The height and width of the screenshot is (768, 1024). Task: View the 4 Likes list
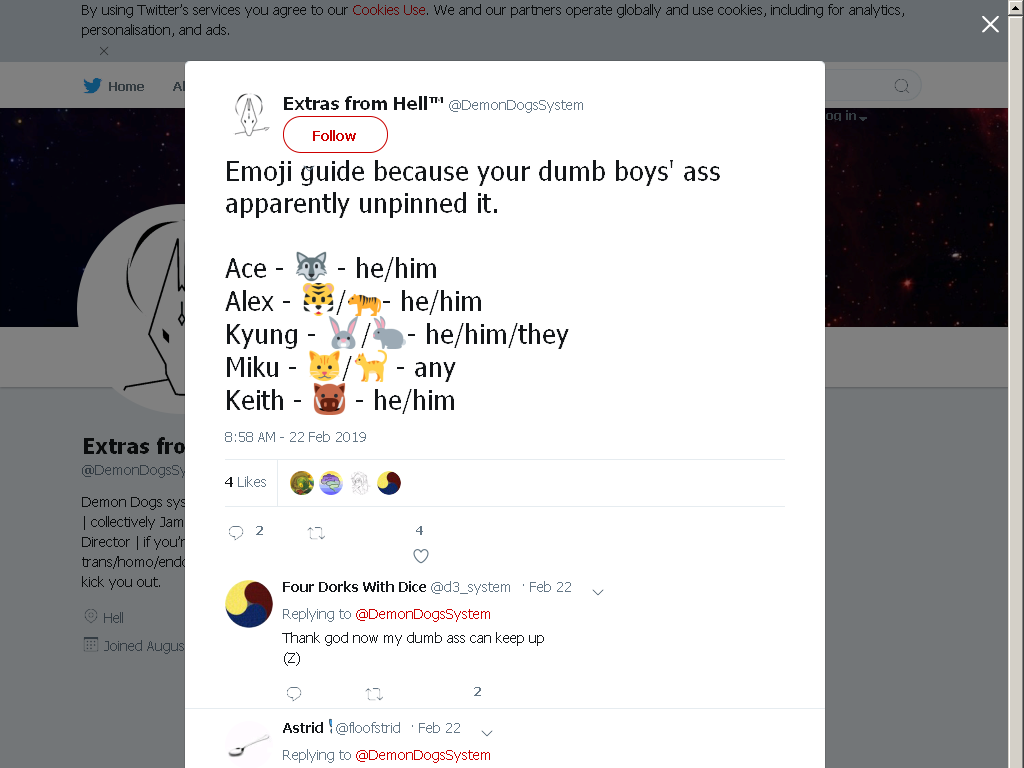click(246, 482)
